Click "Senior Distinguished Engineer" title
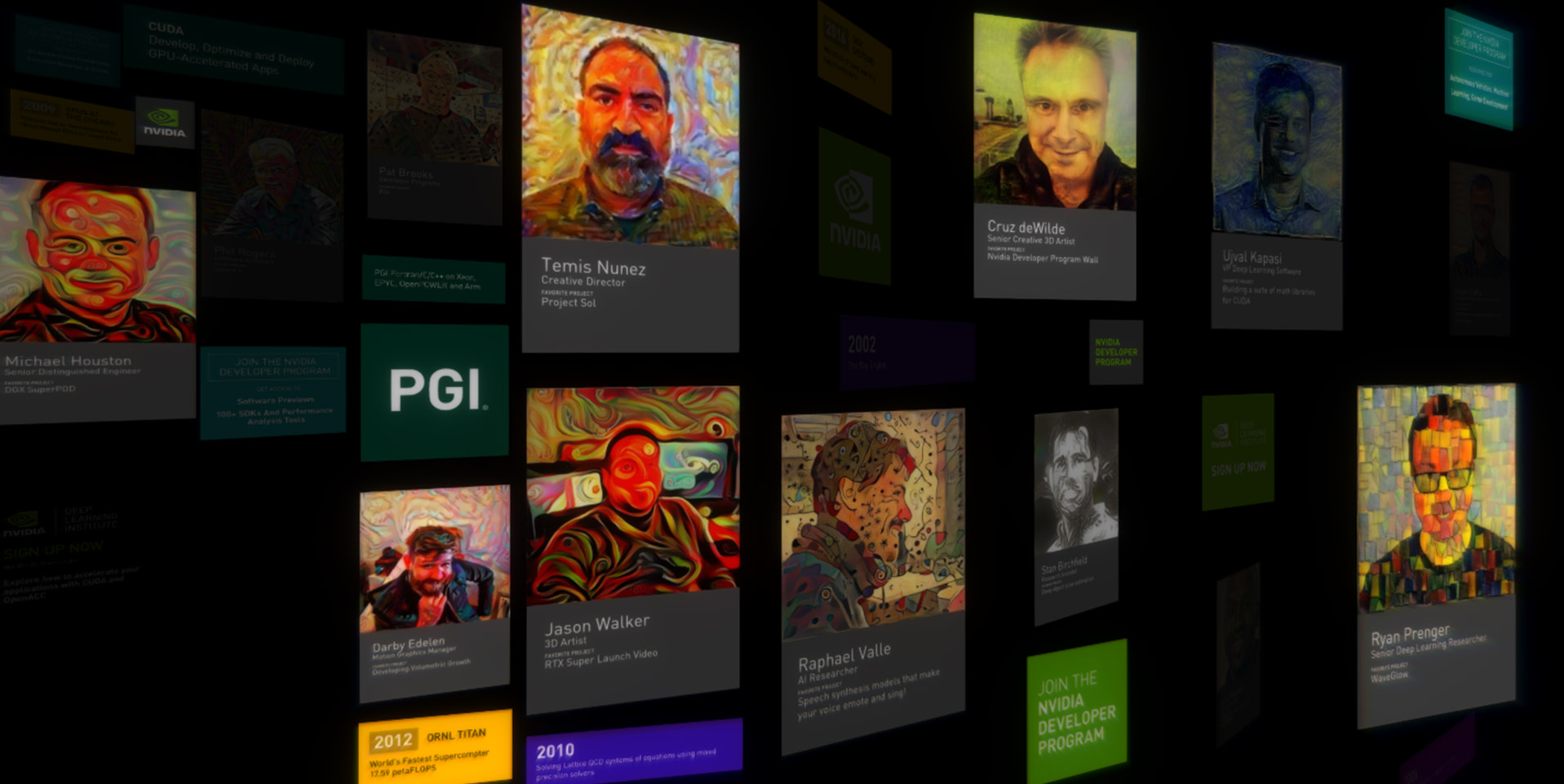The height and width of the screenshot is (784, 1564). pyautogui.click(x=73, y=372)
